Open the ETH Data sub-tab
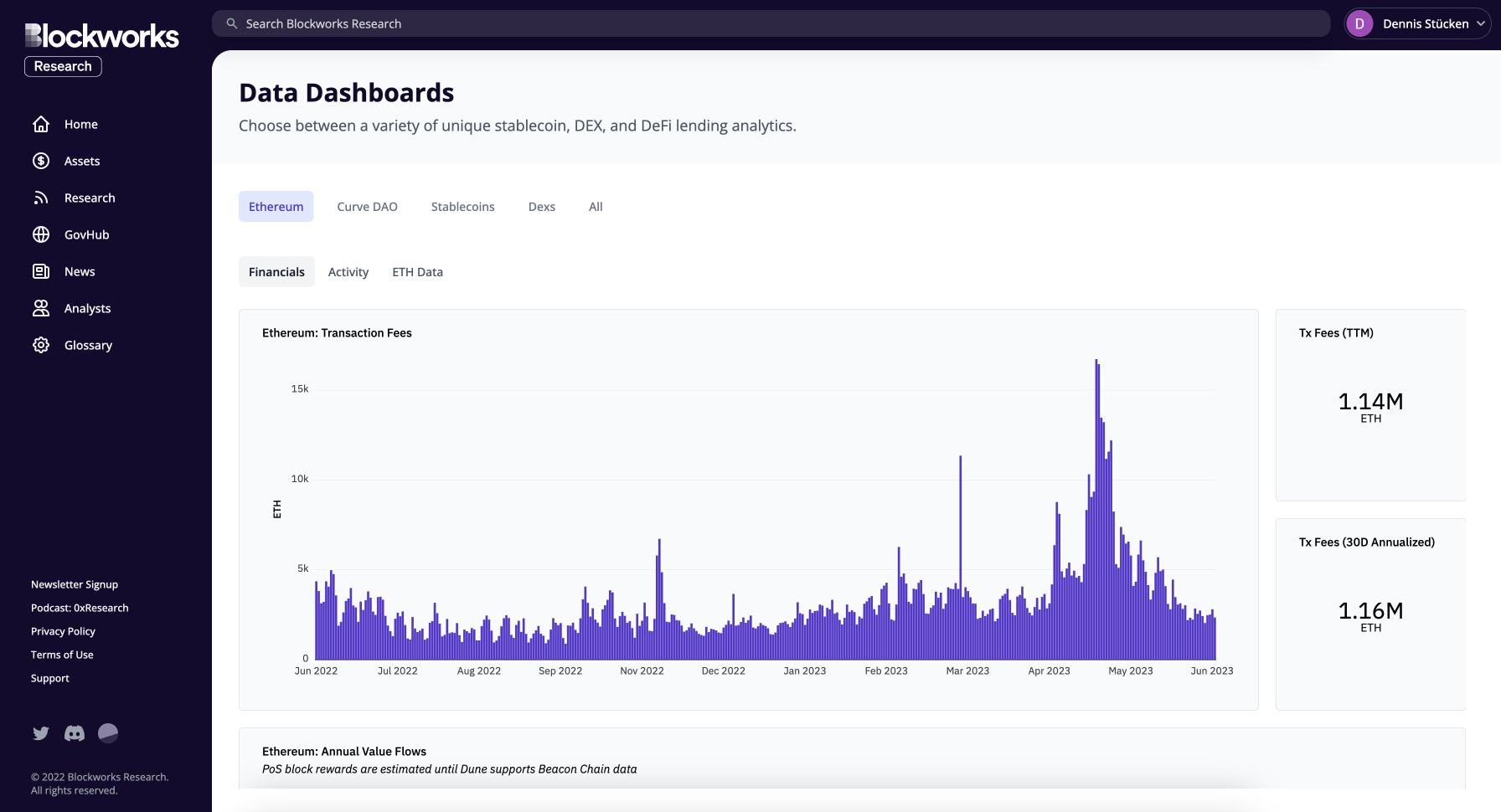This screenshot has width=1501, height=812. click(x=418, y=272)
